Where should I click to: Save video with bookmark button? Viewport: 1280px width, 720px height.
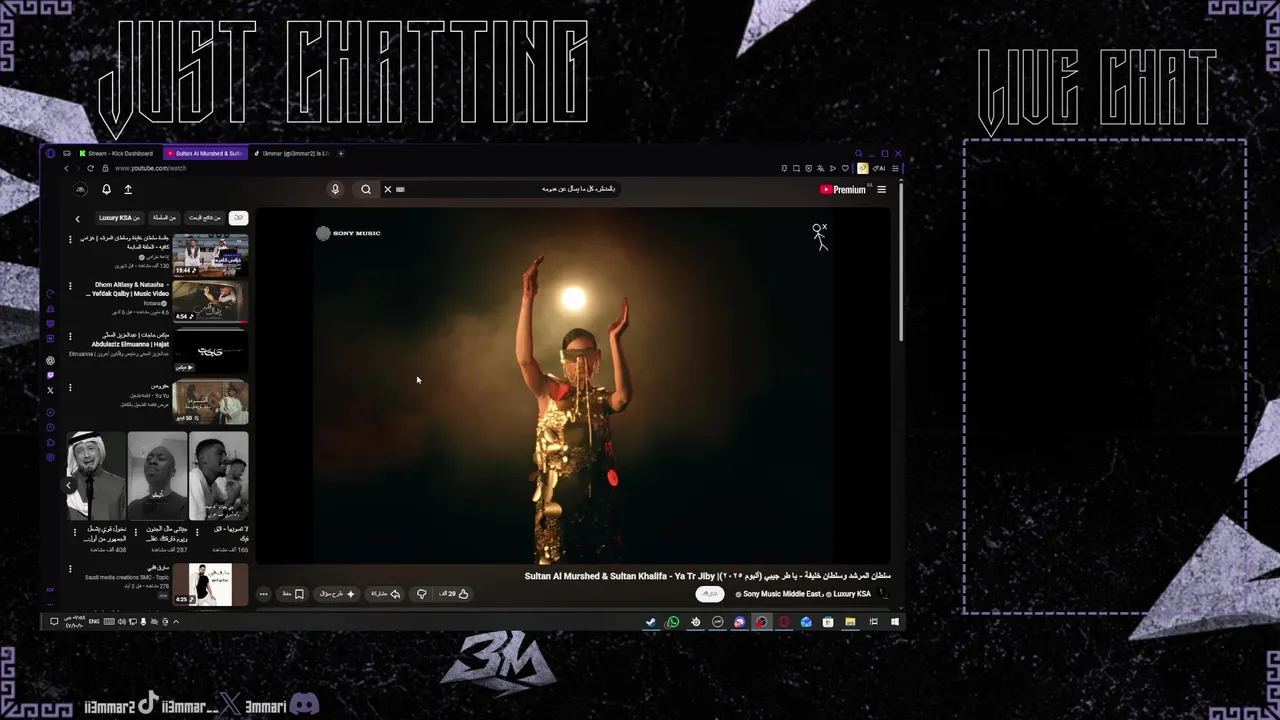click(x=292, y=594)
